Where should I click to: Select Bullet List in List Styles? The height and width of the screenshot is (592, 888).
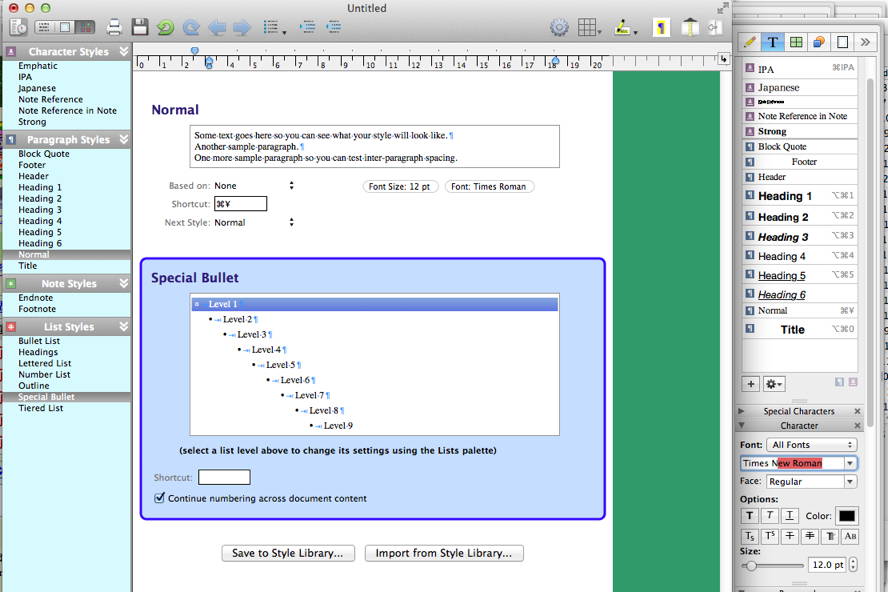[x=39, y=341]
